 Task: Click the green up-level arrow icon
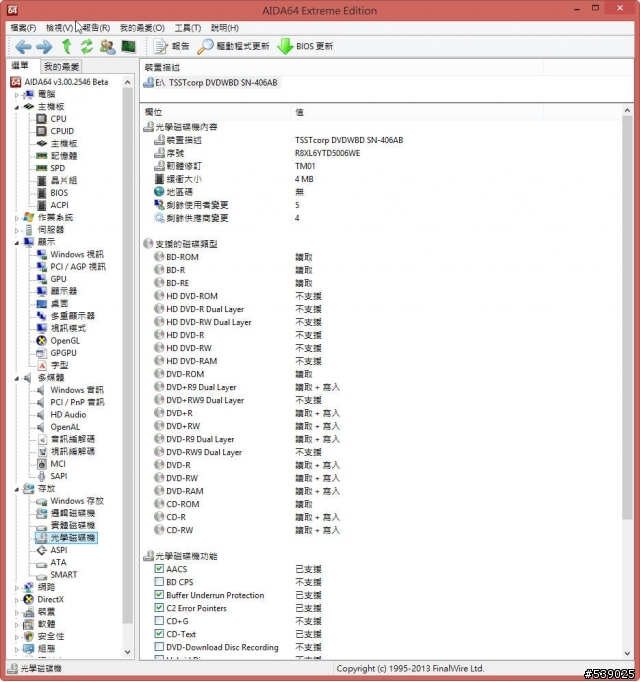(67, 46)
